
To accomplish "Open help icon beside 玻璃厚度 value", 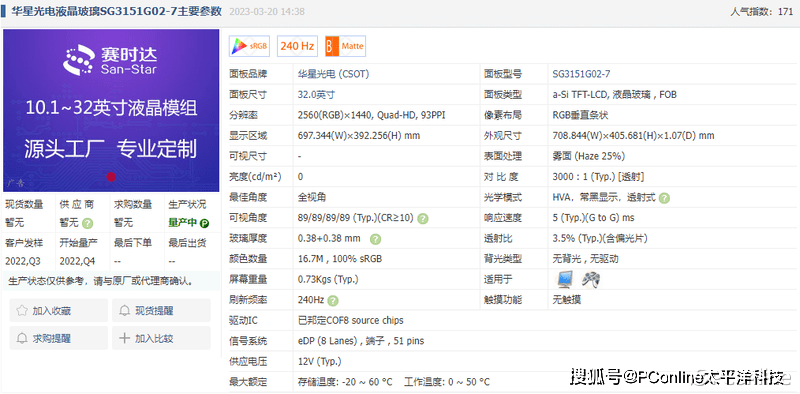I will pos(375,239).
